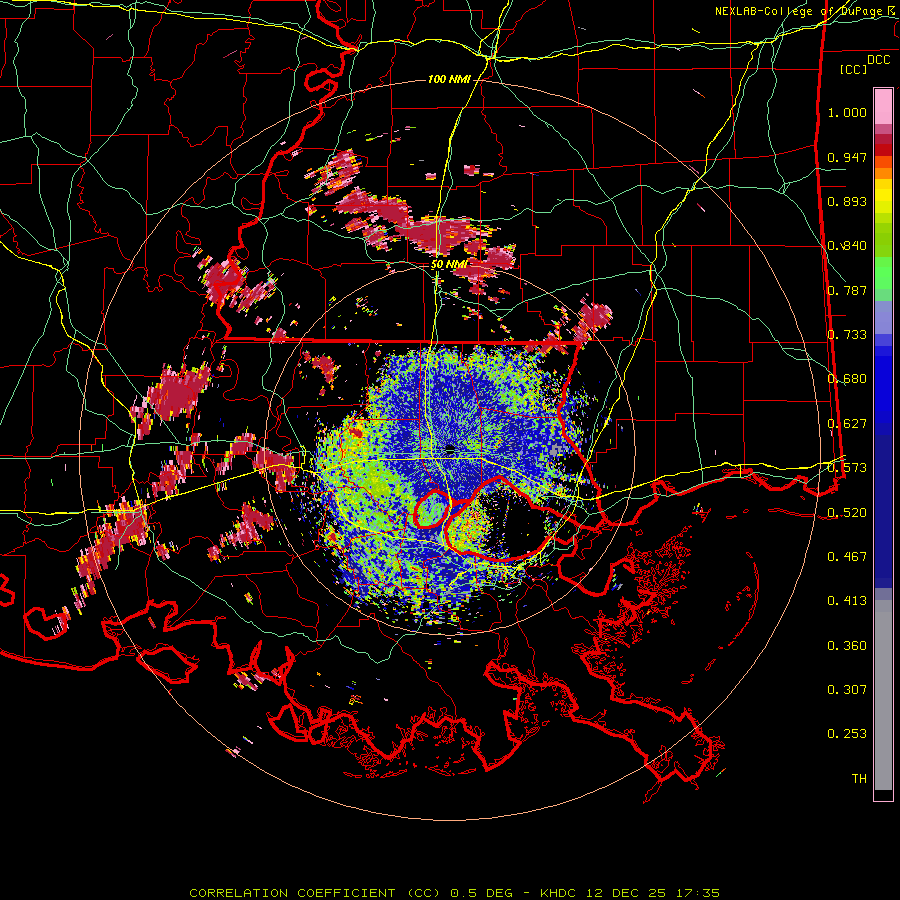This screenshot has height=900, width=900.
Task: Pick the light pink swatch atop the color bar
Action: [883, 106]
